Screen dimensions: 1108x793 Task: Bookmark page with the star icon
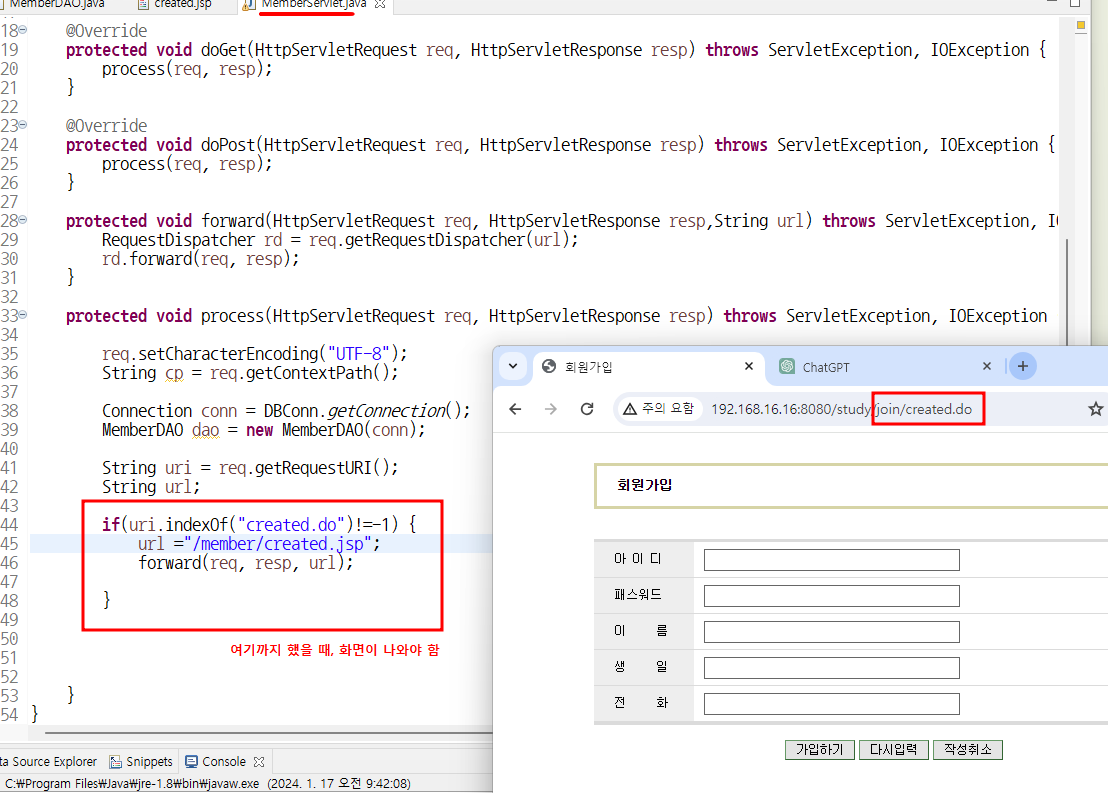[x=1095, y=409]
